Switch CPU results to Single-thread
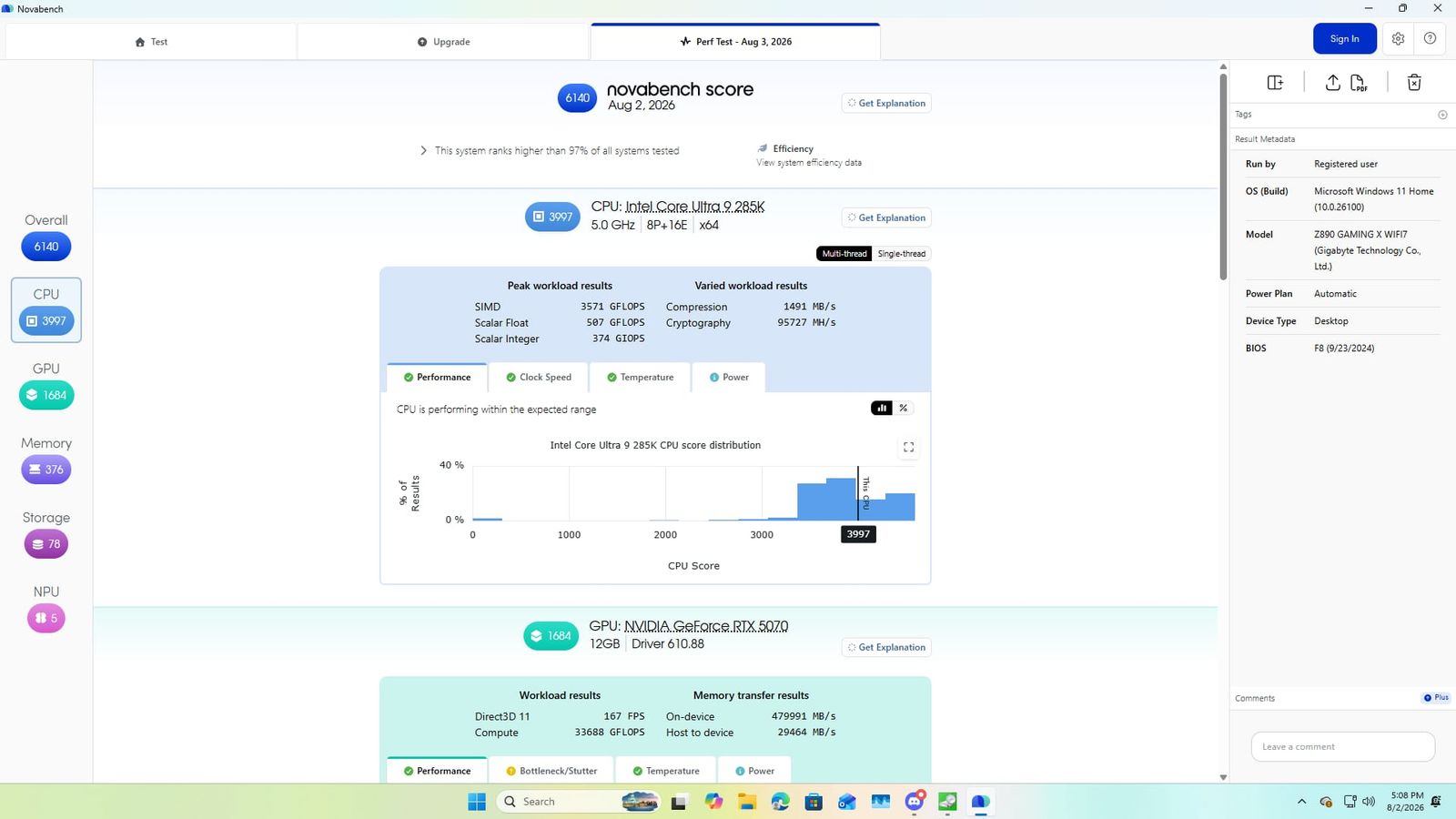The width and height of the screenshot is (1456, 819). point(902,254)
